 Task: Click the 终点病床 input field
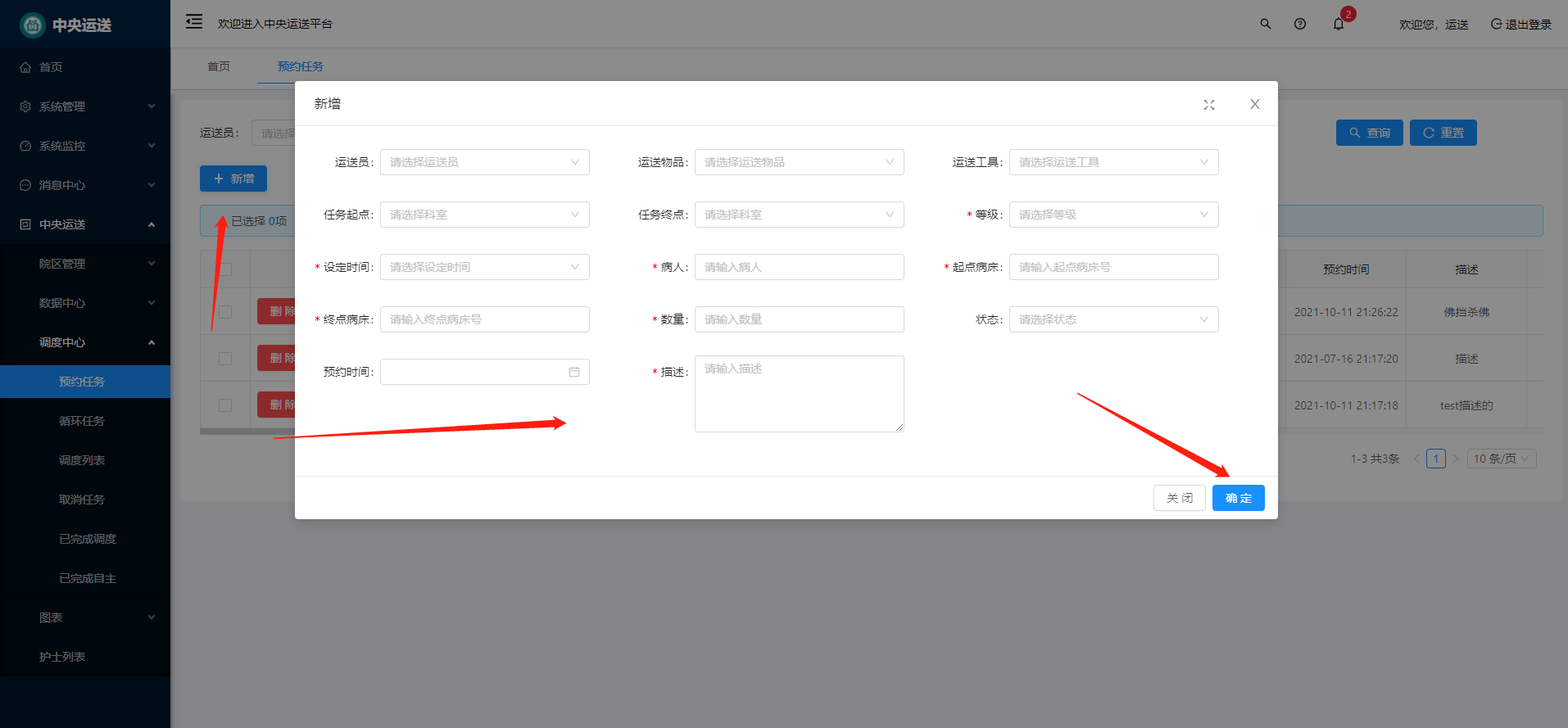click(485, 319)
